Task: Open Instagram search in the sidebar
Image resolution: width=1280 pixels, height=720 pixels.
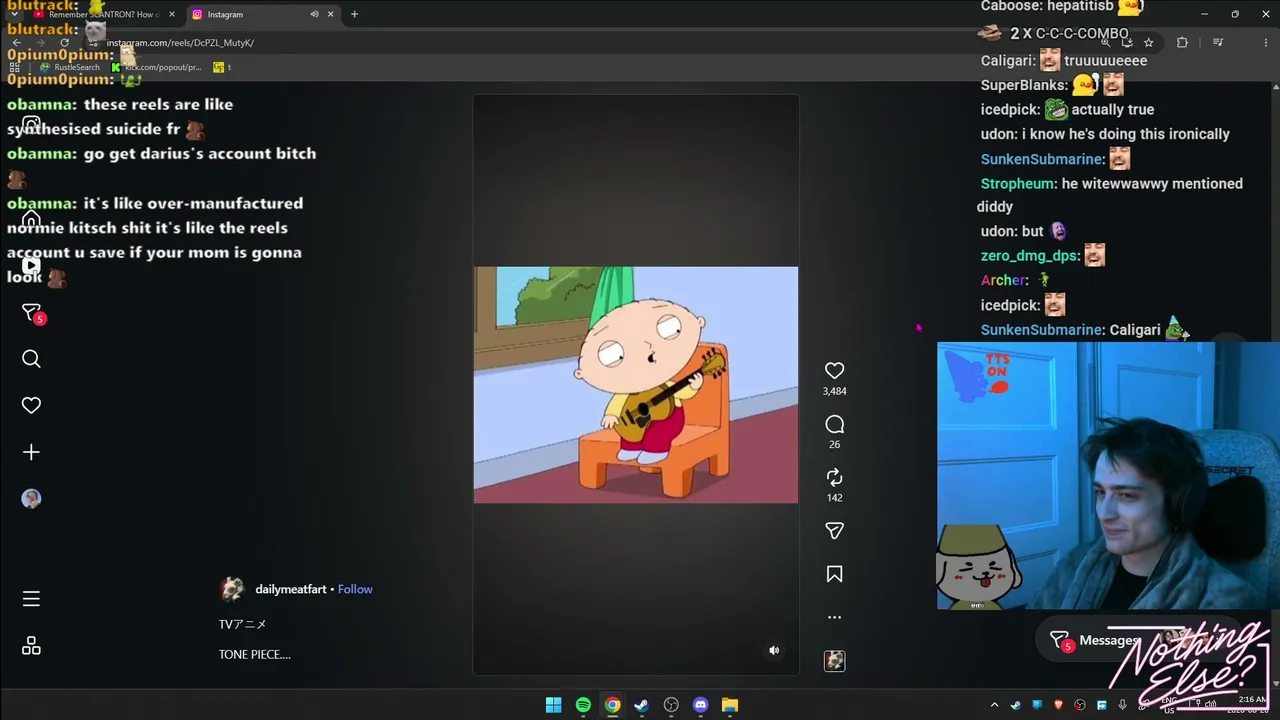Action: click(x=31, y=359)
